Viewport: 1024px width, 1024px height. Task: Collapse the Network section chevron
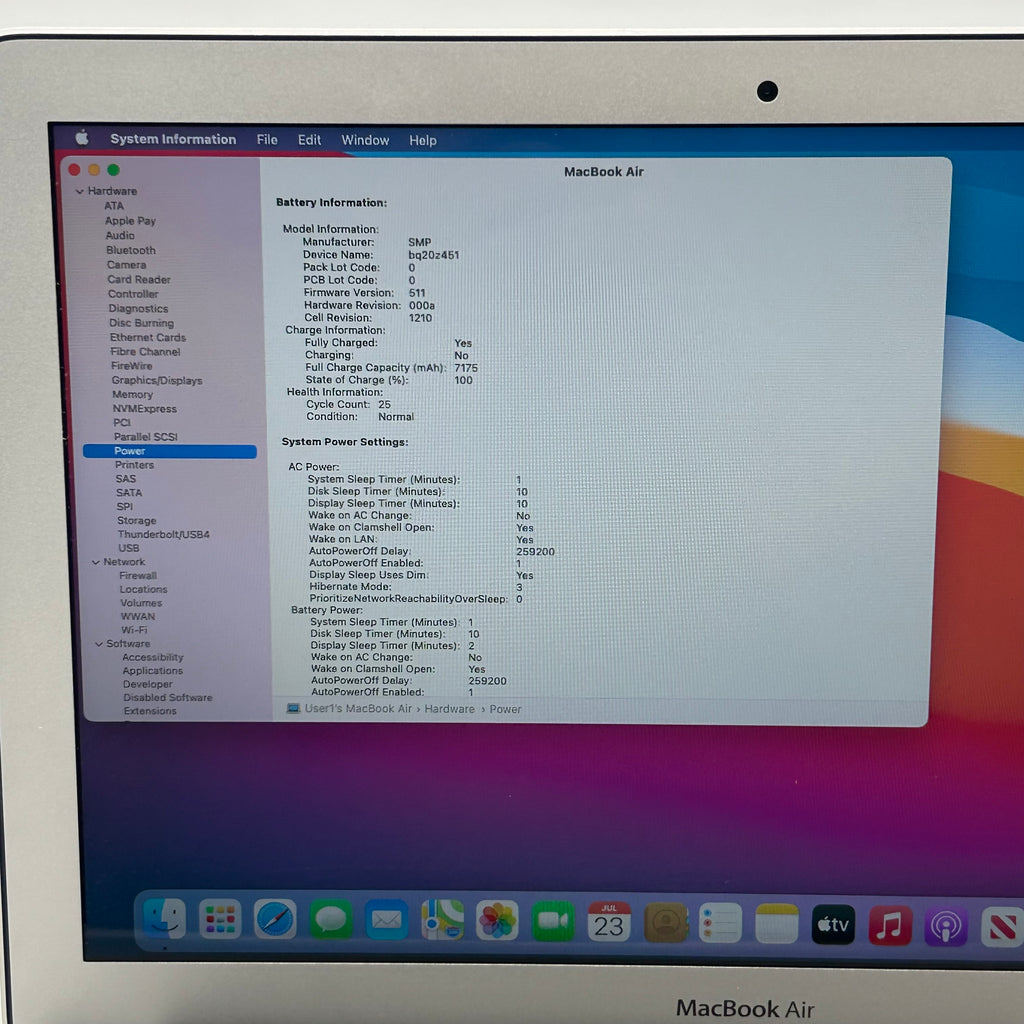95,562
